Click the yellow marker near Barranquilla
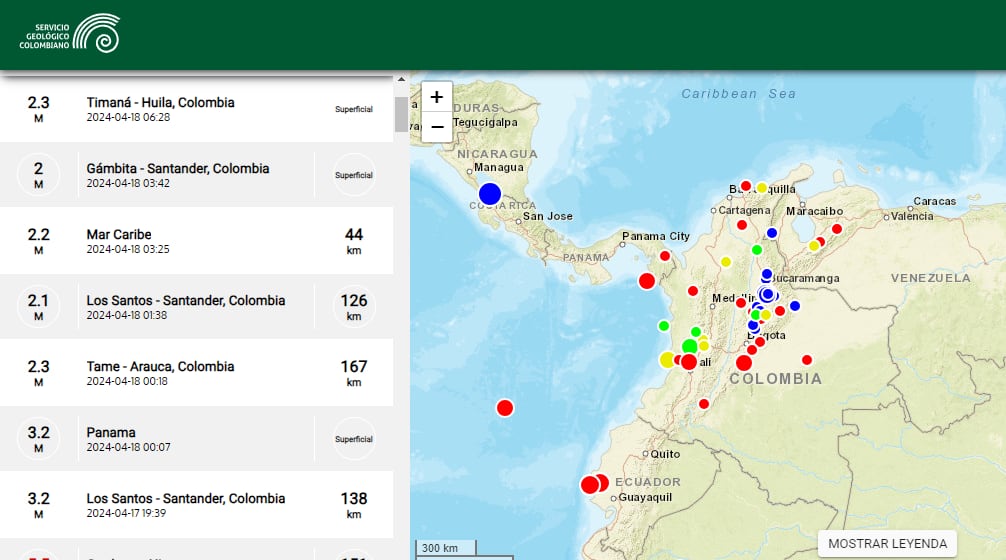This screenshot has width=1006, height=560. [x=762, y=188]
